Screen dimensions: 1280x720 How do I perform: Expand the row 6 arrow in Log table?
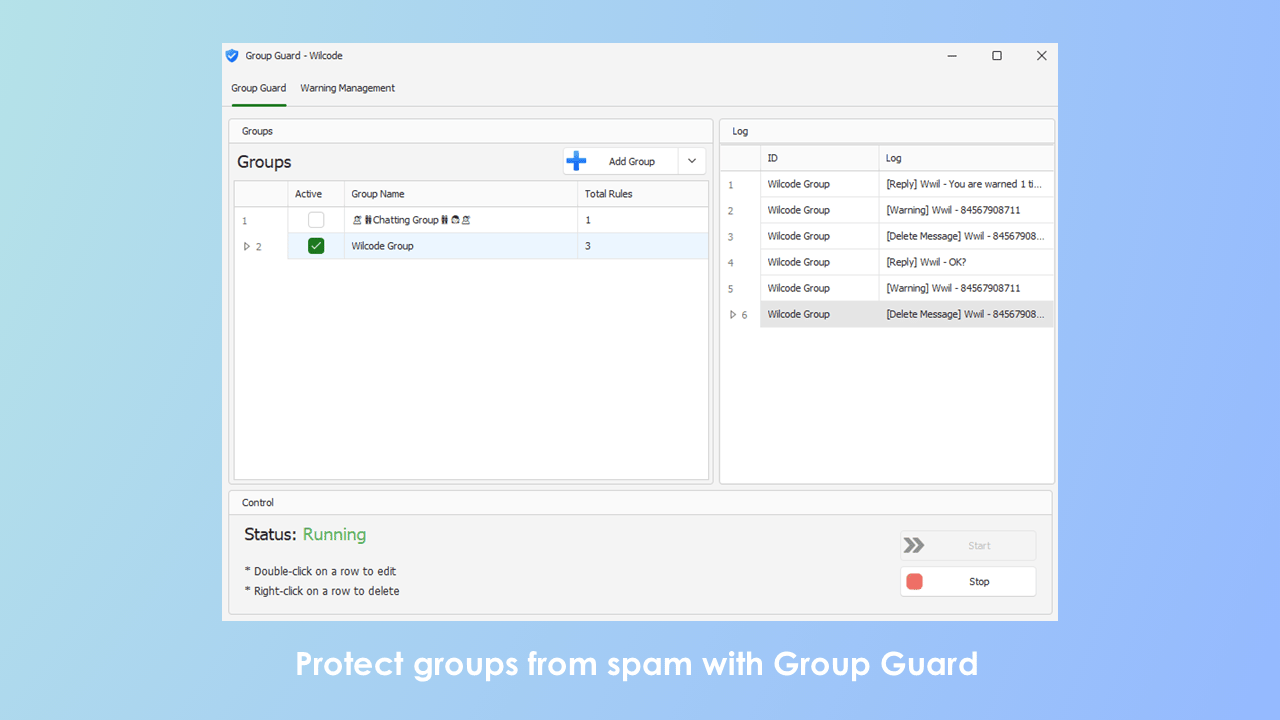click(733, 314)
